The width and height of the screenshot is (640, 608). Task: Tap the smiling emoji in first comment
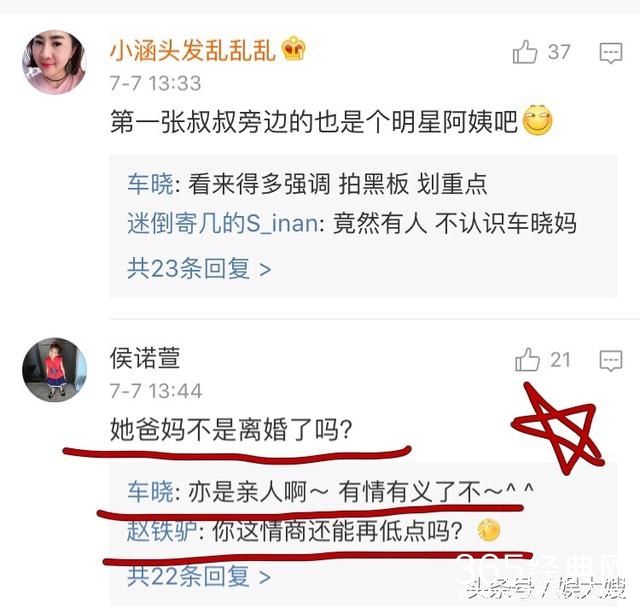coord(538,120)
